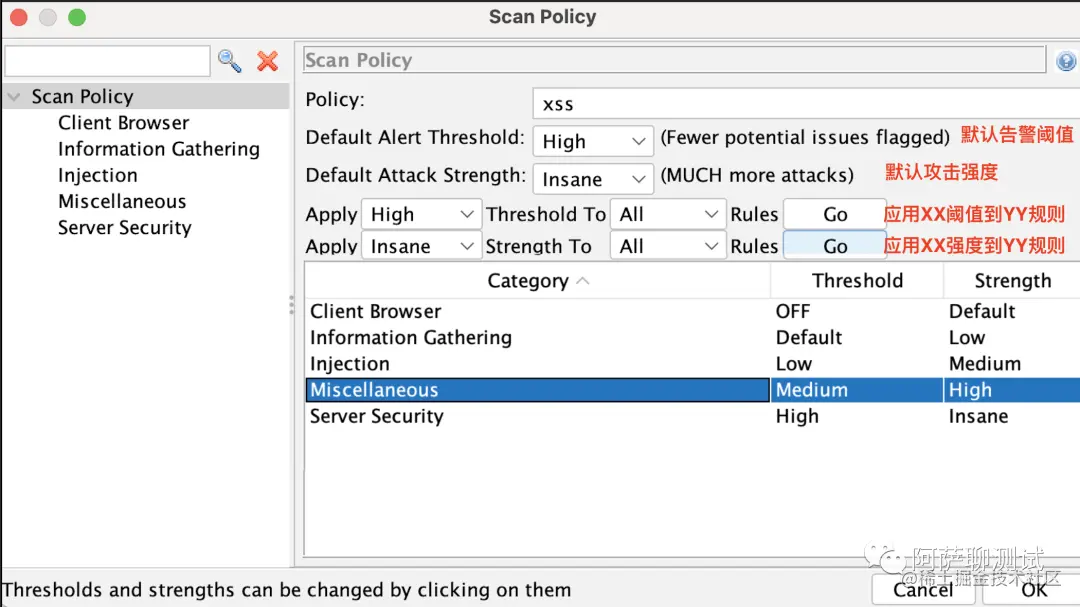Close the Scan Policy window
1080x607 pixels.
click(x=19, y=17)
